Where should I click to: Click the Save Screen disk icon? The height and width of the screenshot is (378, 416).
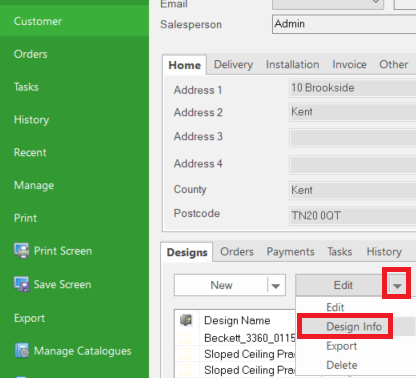coord(22,284)
